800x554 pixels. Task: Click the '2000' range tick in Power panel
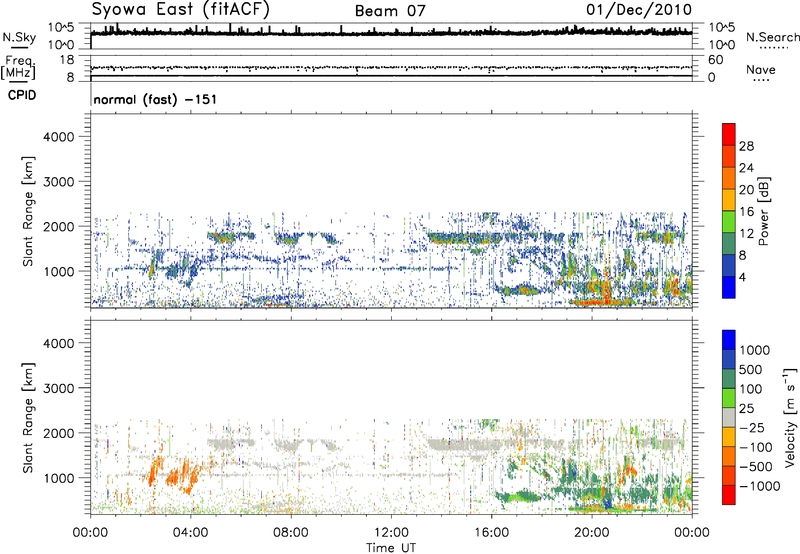[58, 226]
